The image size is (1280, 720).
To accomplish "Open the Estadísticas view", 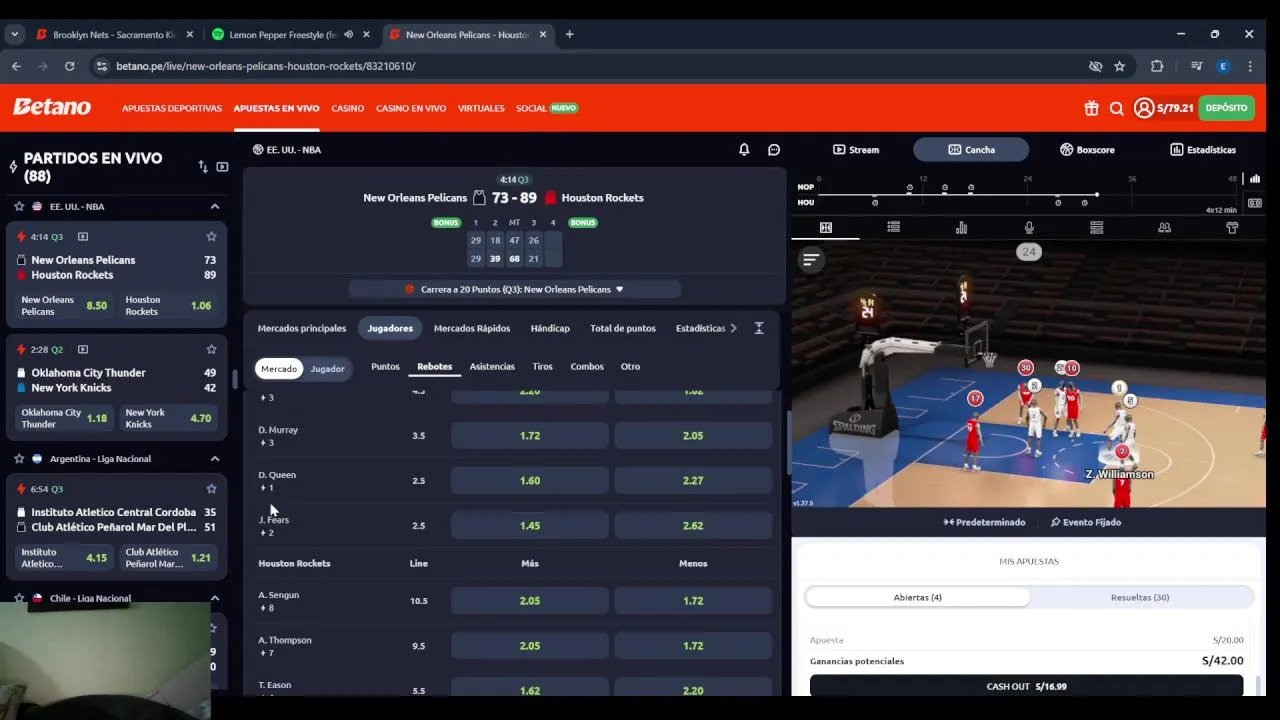I will [1203, 149].
